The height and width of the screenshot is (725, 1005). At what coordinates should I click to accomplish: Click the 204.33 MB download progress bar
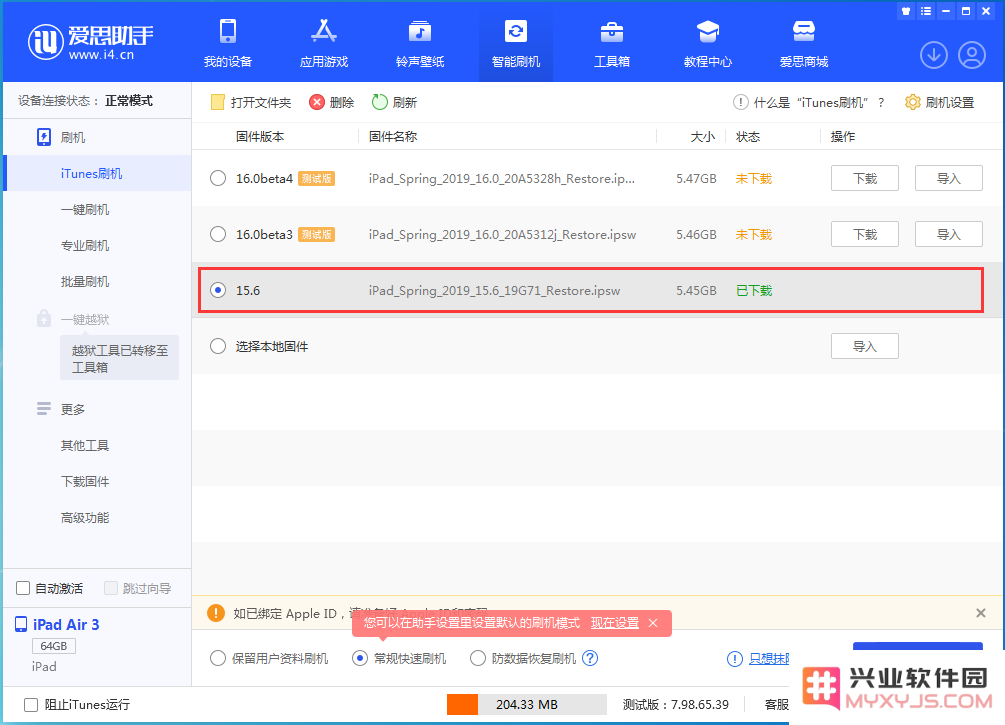point(527,704)
